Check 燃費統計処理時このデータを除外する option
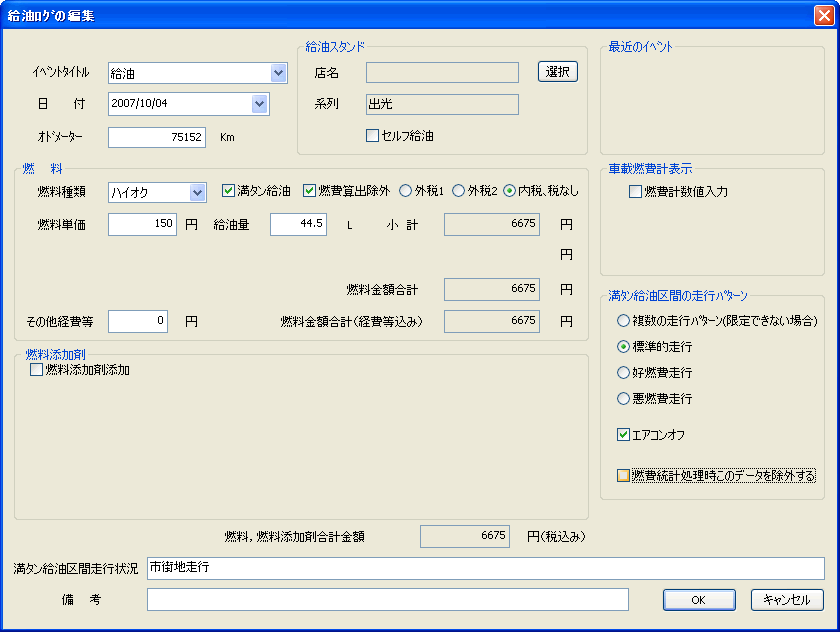Screen dimensions: 840x632 (x=624, y=476)
